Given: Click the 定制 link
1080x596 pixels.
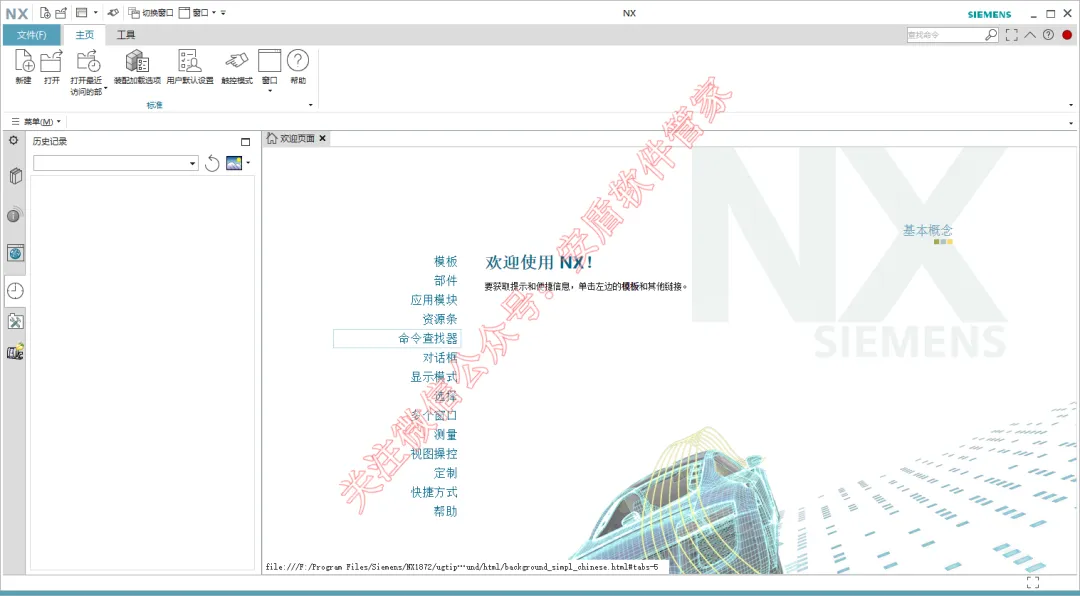Looking at the screenshot, I should coord(446,473).
